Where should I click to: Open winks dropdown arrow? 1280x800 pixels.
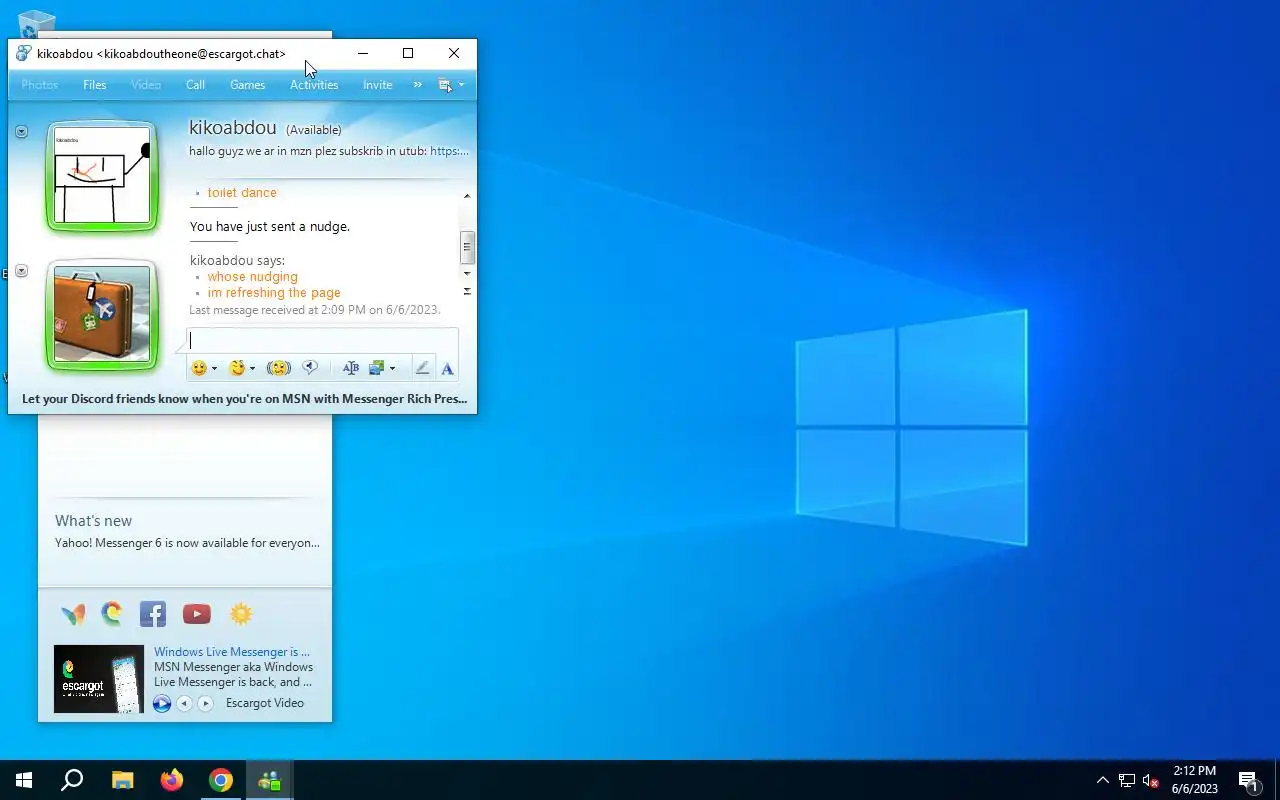click(252, 369)
